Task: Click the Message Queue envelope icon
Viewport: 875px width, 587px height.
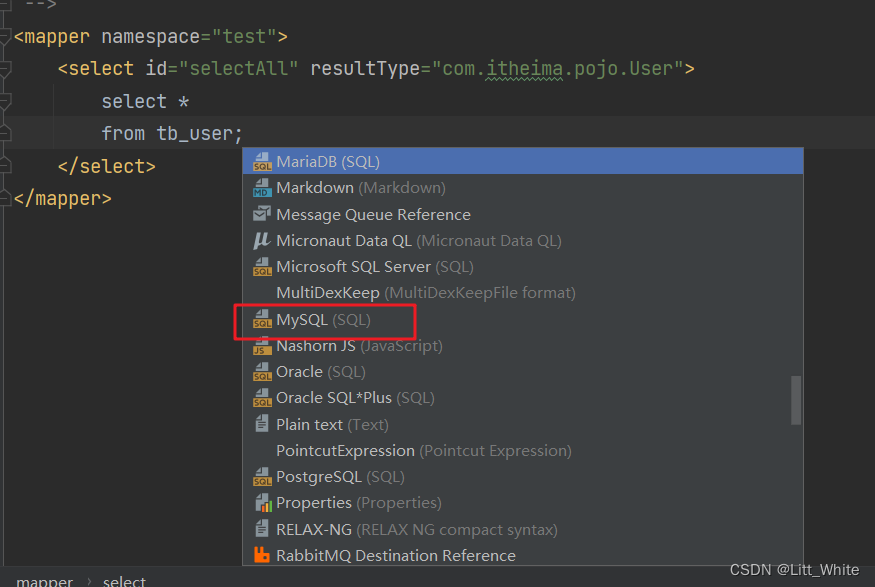Action: 262,214
